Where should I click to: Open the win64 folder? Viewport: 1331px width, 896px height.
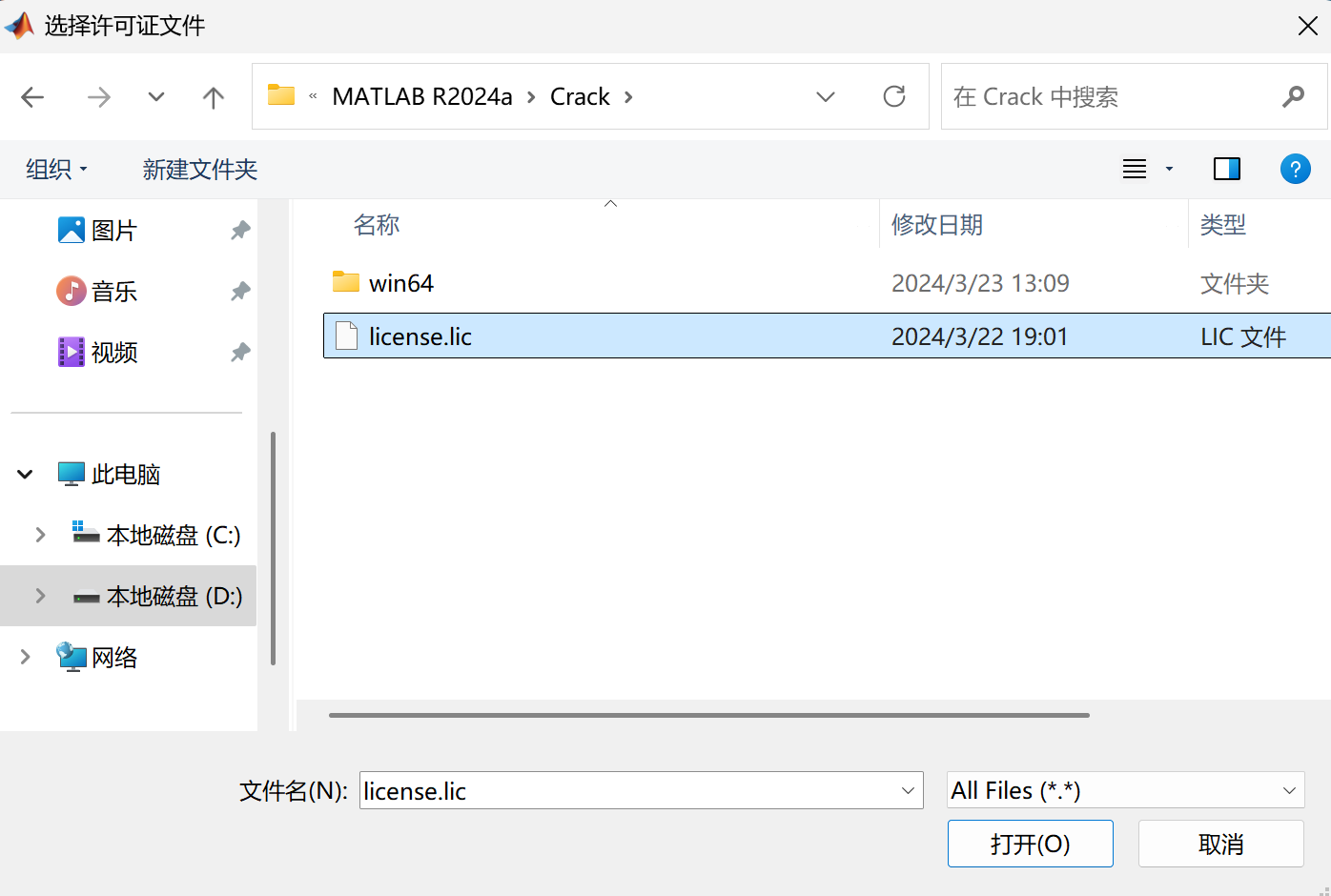[x=400, y=282]
